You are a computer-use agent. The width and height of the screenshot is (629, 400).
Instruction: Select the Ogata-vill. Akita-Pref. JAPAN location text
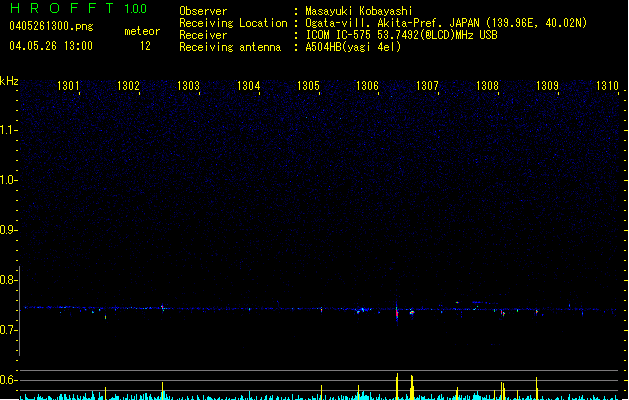pos(446,23)
